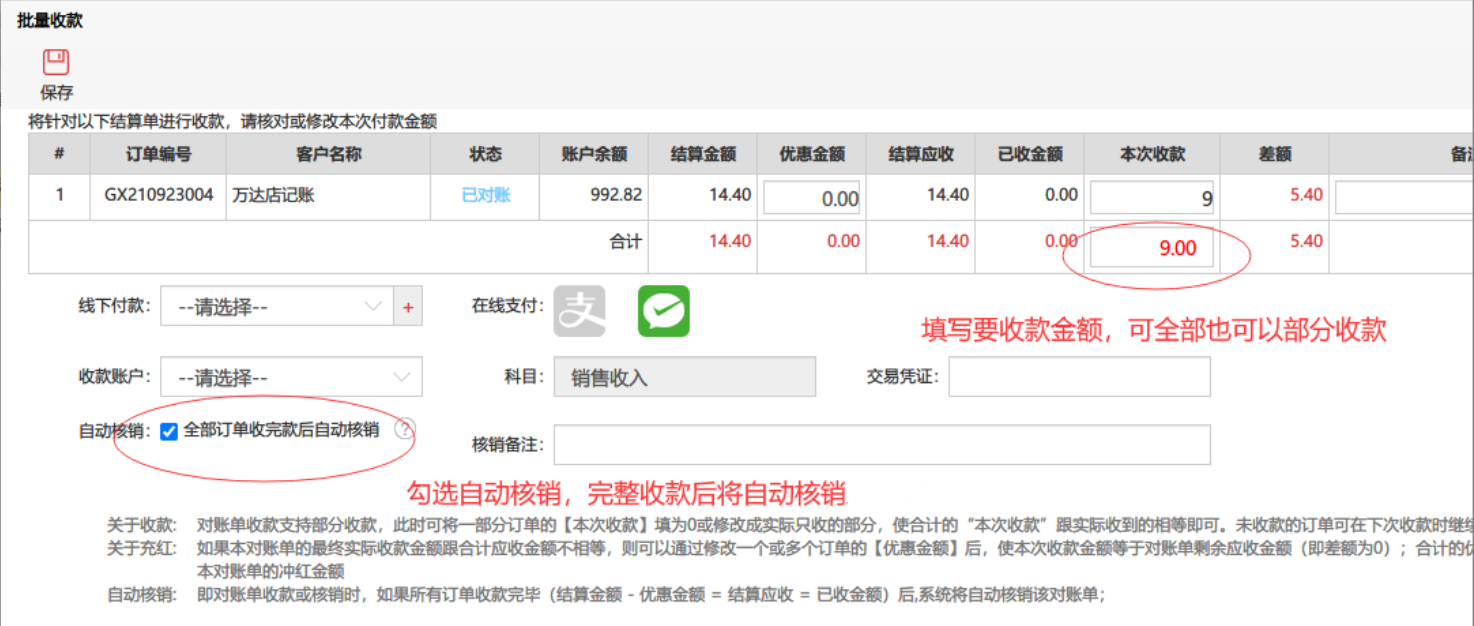Open the question mark help for 自动核销
Screen dimensions: 1474x626
point(403,430)
